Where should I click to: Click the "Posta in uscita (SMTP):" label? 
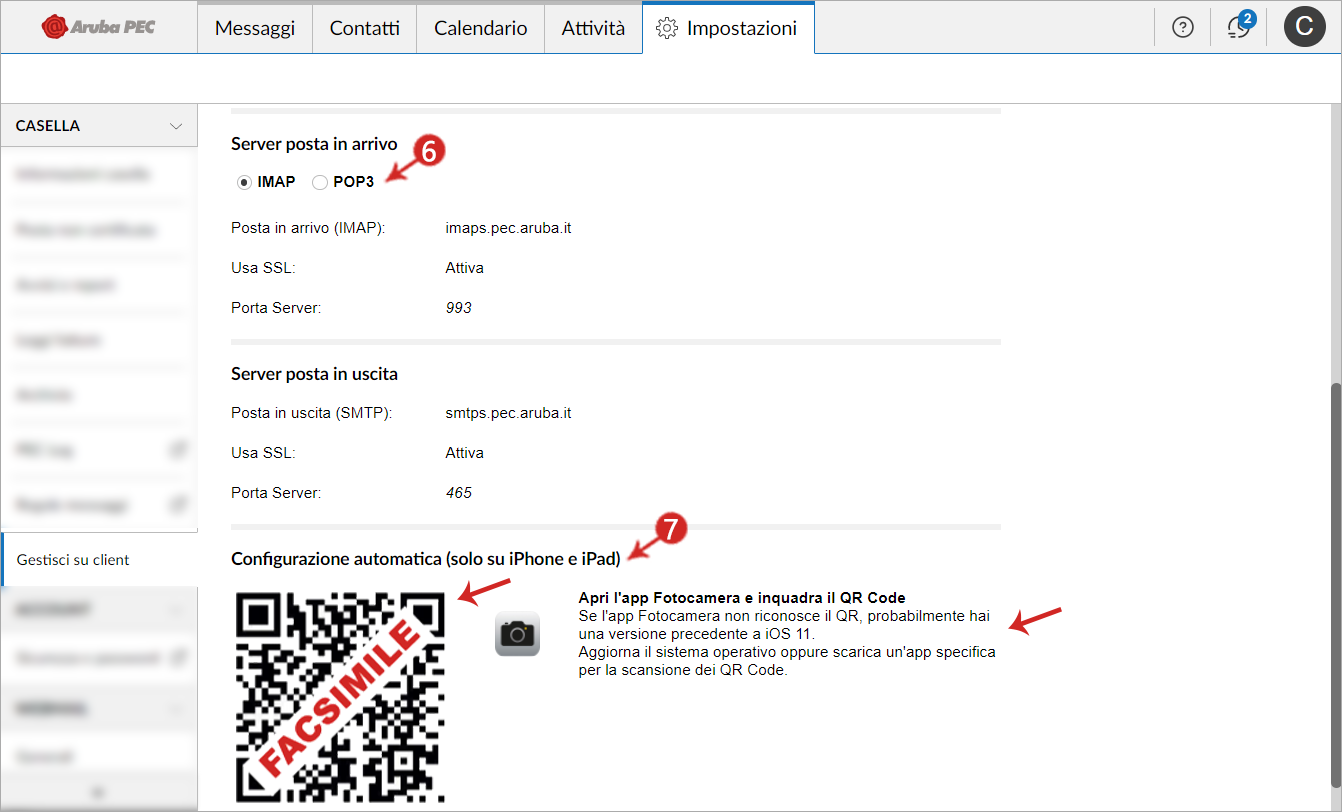pos(311,413)
